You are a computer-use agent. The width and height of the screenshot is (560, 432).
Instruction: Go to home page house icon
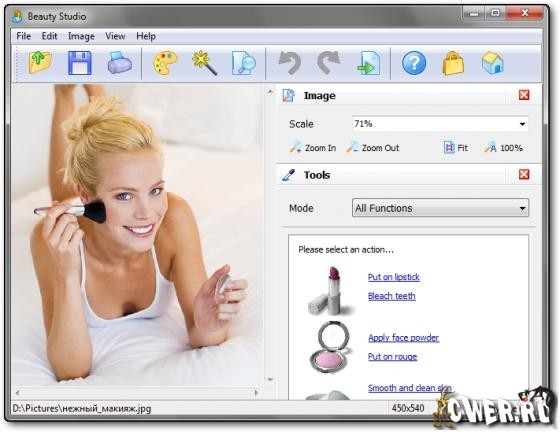pos(492,63)
